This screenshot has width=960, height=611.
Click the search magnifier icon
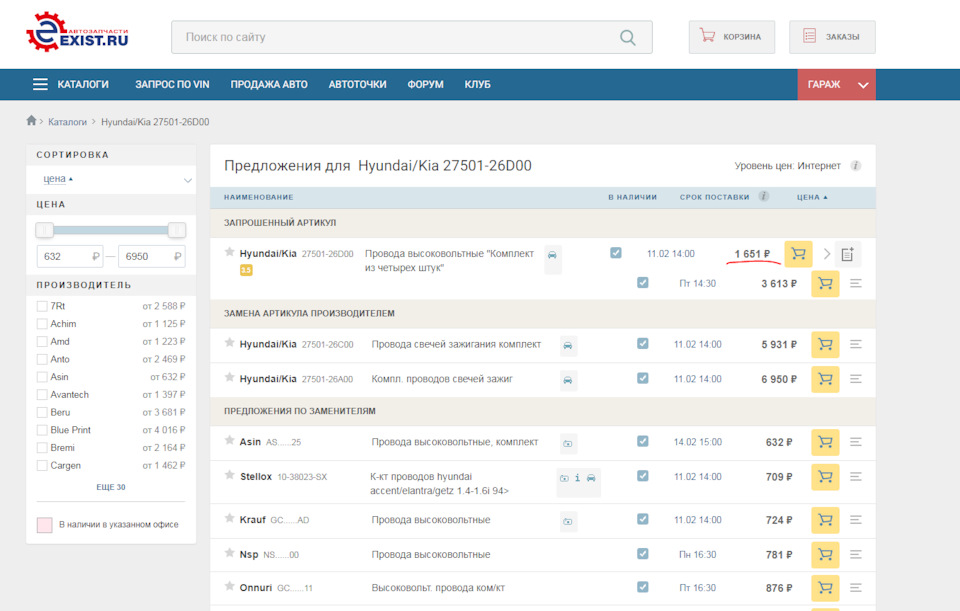[x=627, y=38]
